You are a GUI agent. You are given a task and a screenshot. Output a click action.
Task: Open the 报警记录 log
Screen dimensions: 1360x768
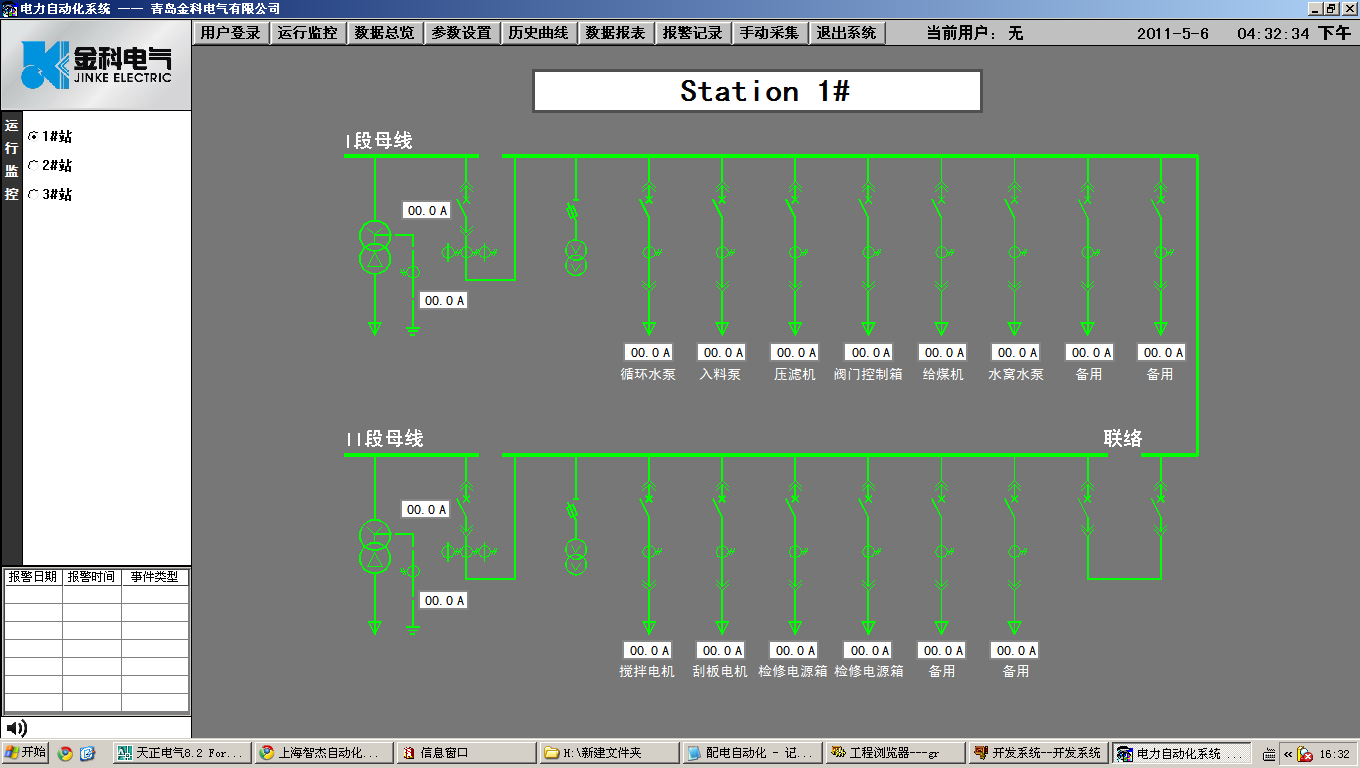692,33
